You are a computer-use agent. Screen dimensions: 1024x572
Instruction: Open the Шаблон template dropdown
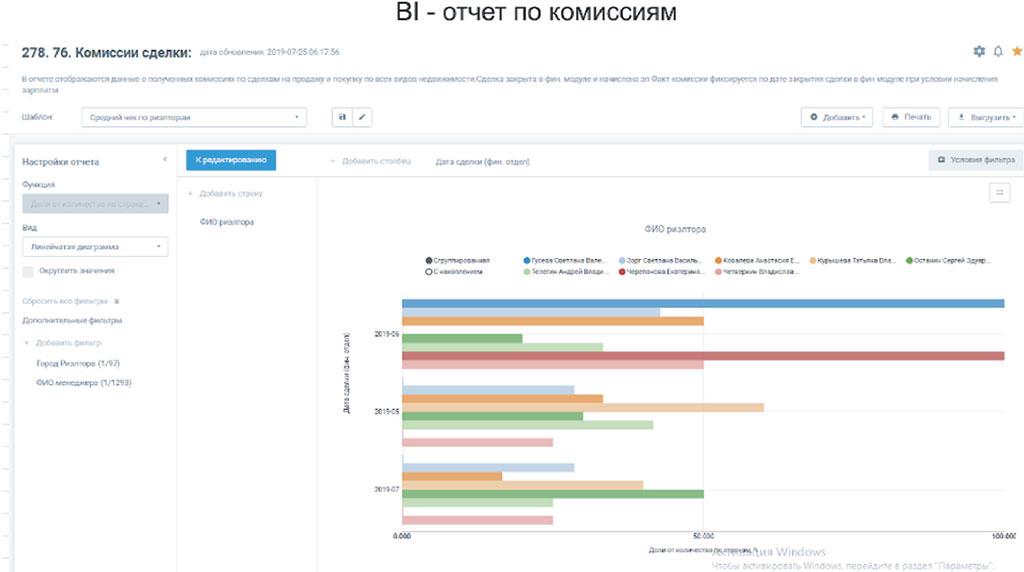193,117
